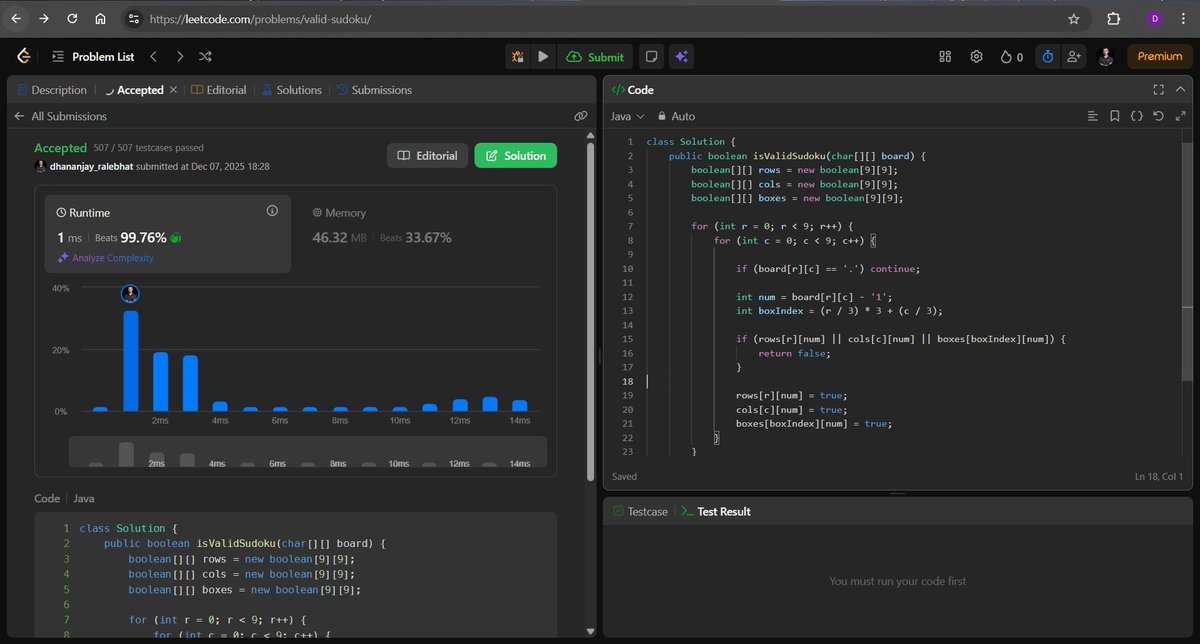The image size is (1200, 644).
Task: Click the tallest runtime distribution bar
Action: pyautogui.click(x=130, y=361)
